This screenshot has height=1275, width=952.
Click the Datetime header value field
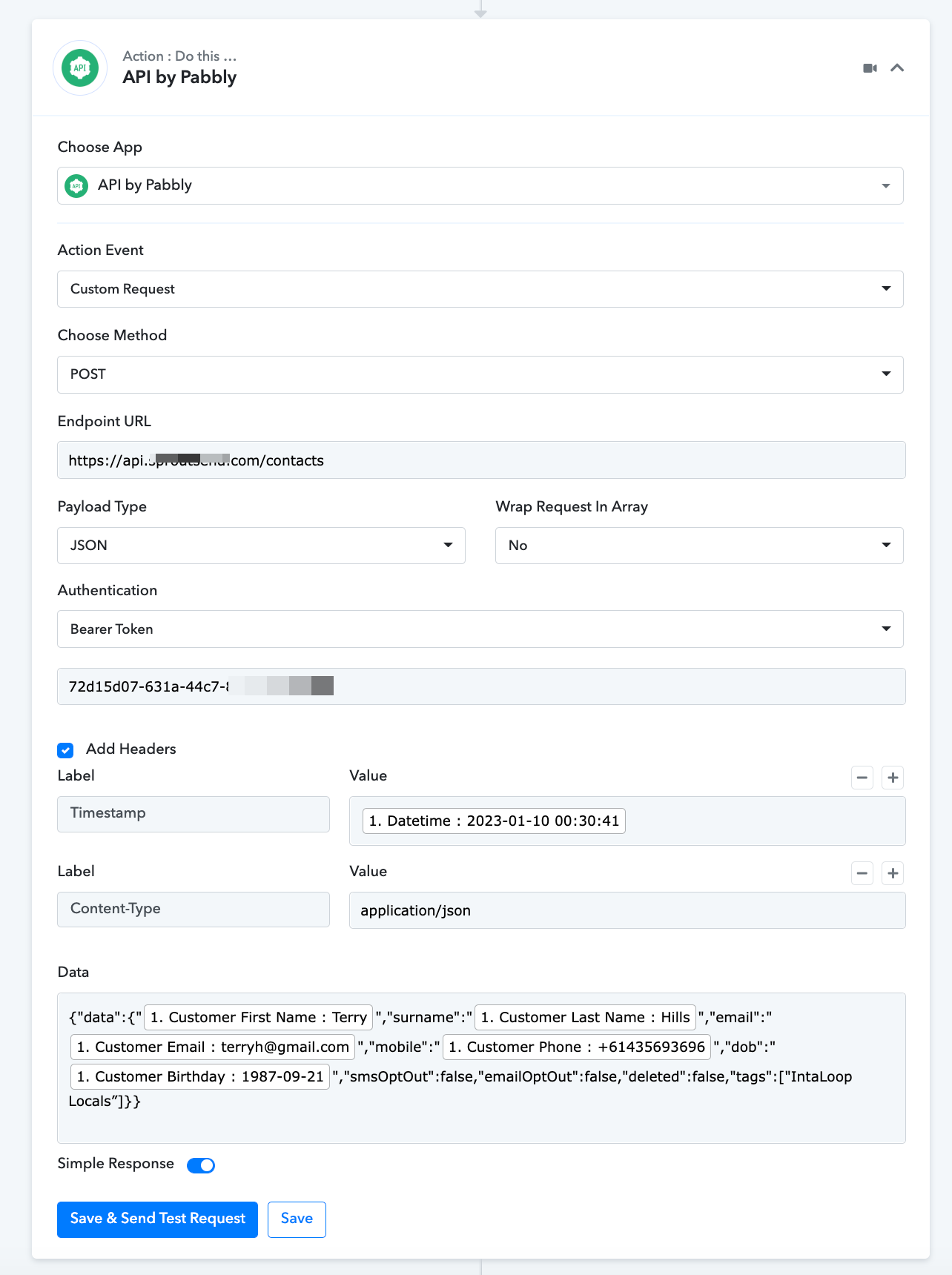(x=627, y=821)
